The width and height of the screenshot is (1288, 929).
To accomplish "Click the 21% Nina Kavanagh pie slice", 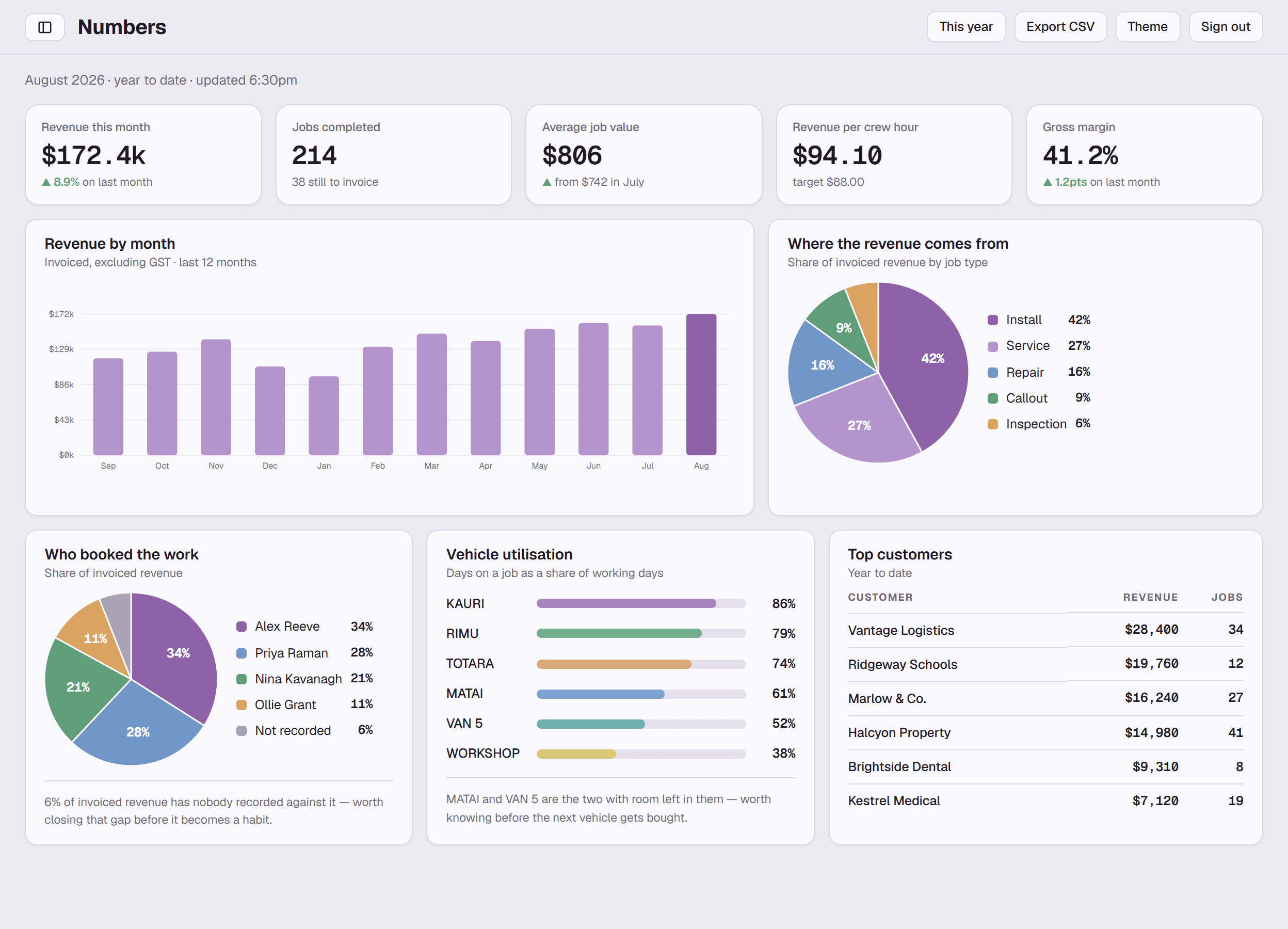I will pyautogui.click(x=78, y=687).
